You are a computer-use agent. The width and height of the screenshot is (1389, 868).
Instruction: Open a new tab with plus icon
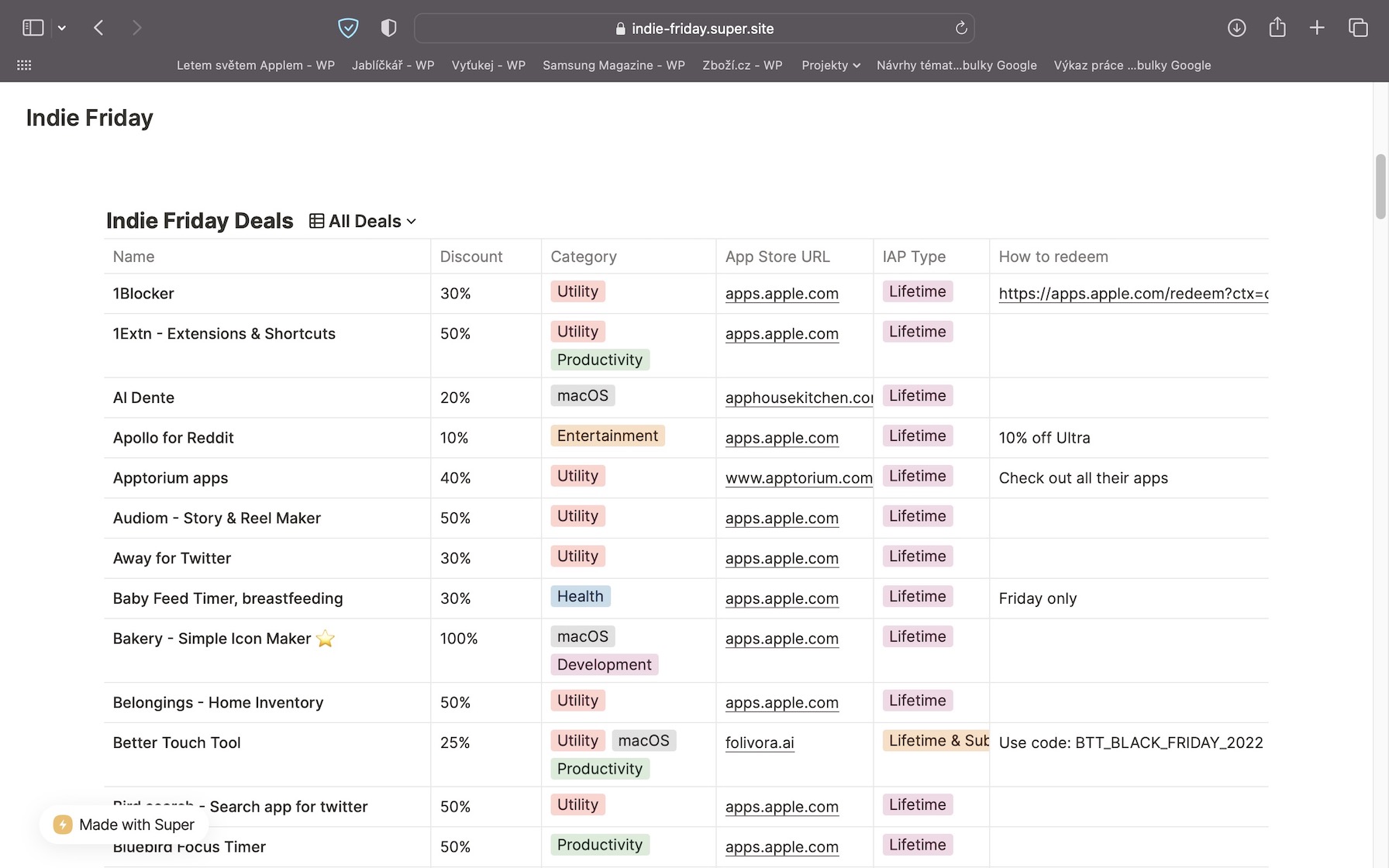1317,28
